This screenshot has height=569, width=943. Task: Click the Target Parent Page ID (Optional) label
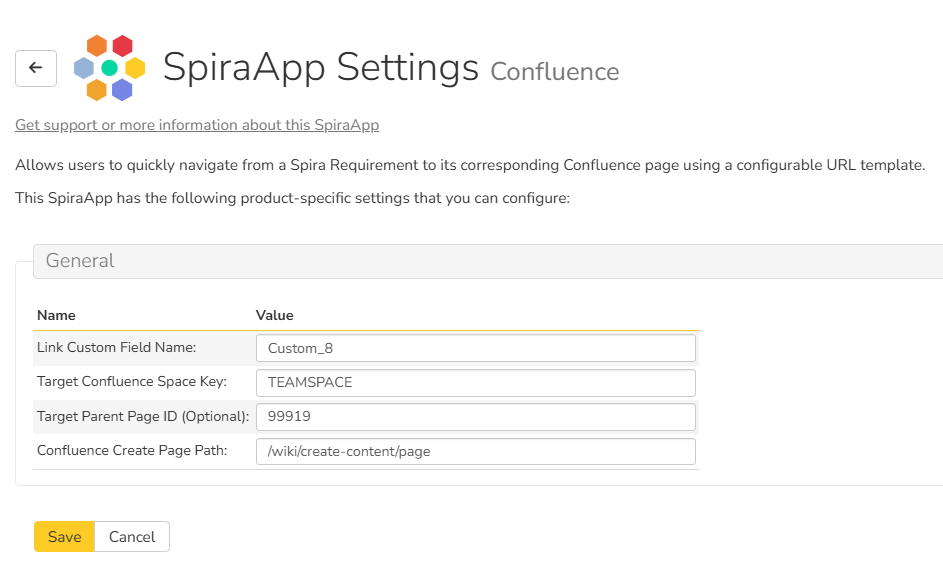143,416
